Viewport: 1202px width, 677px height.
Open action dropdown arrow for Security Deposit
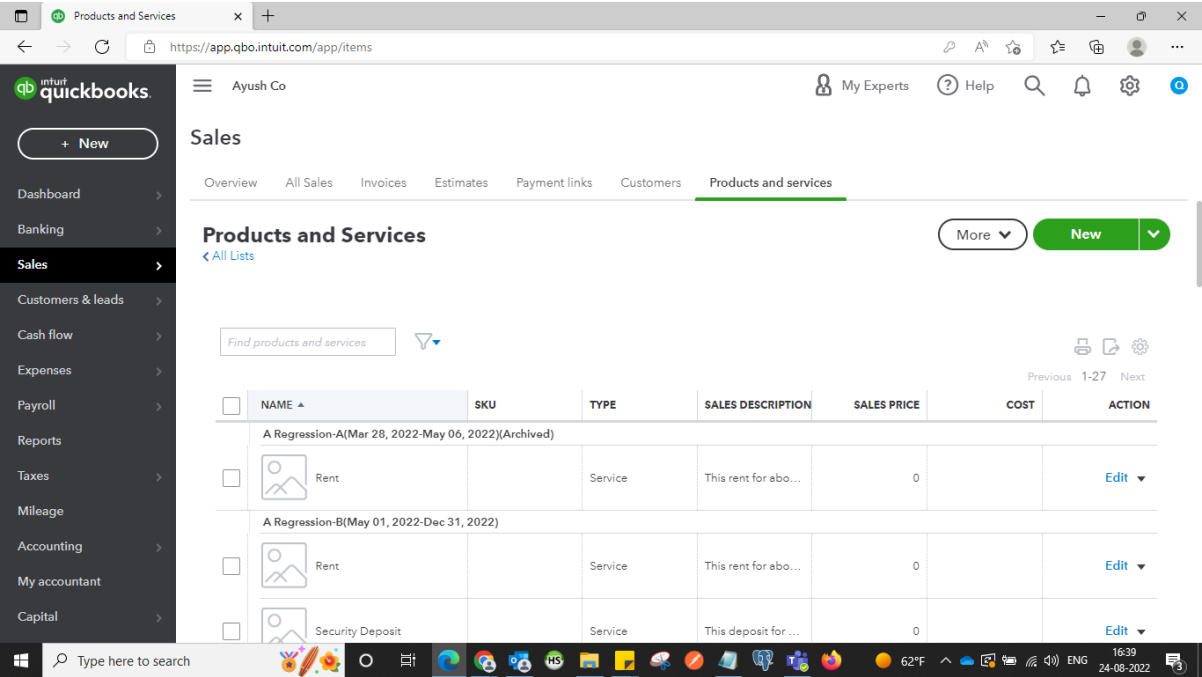point(1141,632)
